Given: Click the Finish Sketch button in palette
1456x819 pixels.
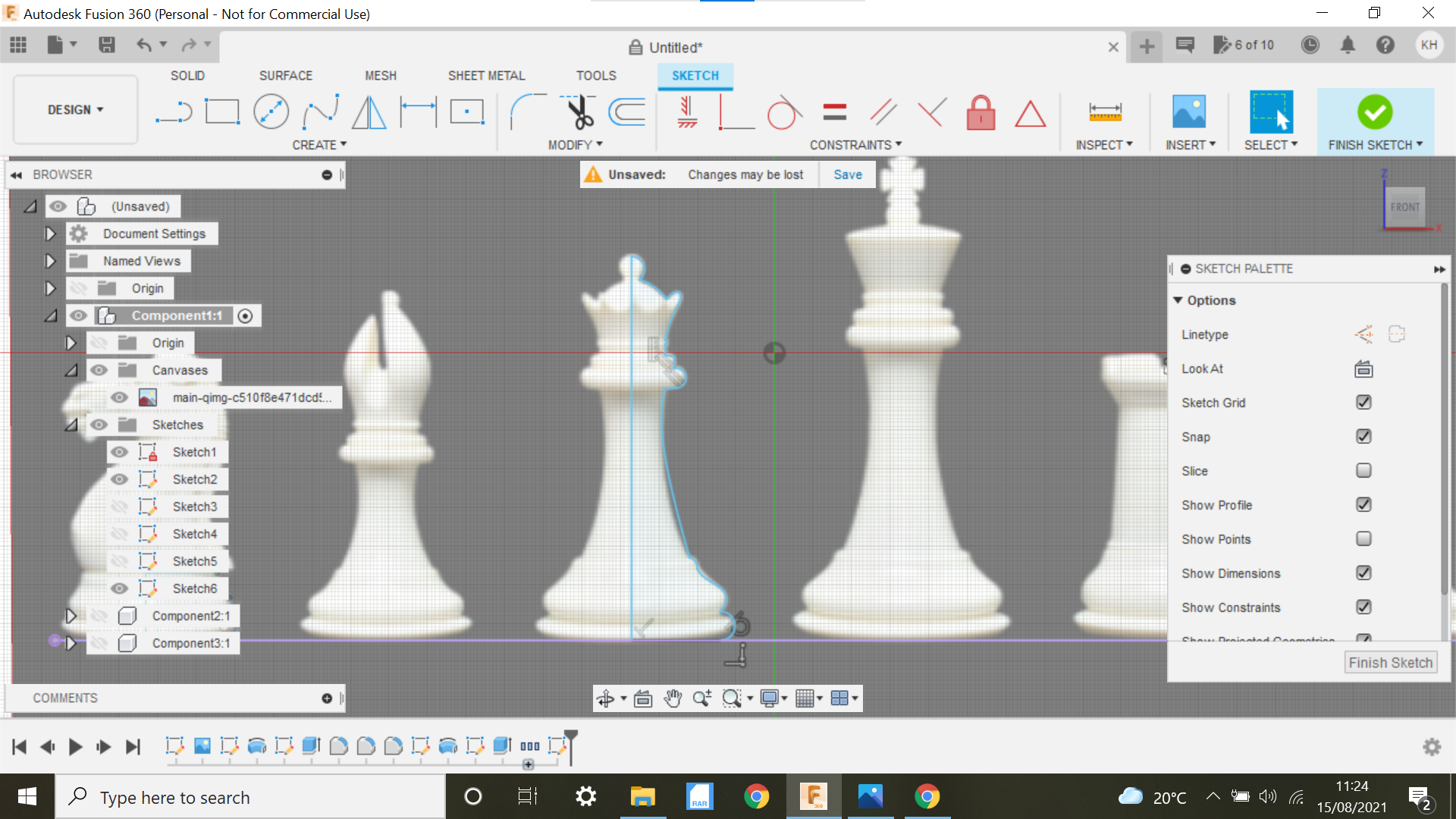Looking at the screenshot, I should coord(1390,661).
